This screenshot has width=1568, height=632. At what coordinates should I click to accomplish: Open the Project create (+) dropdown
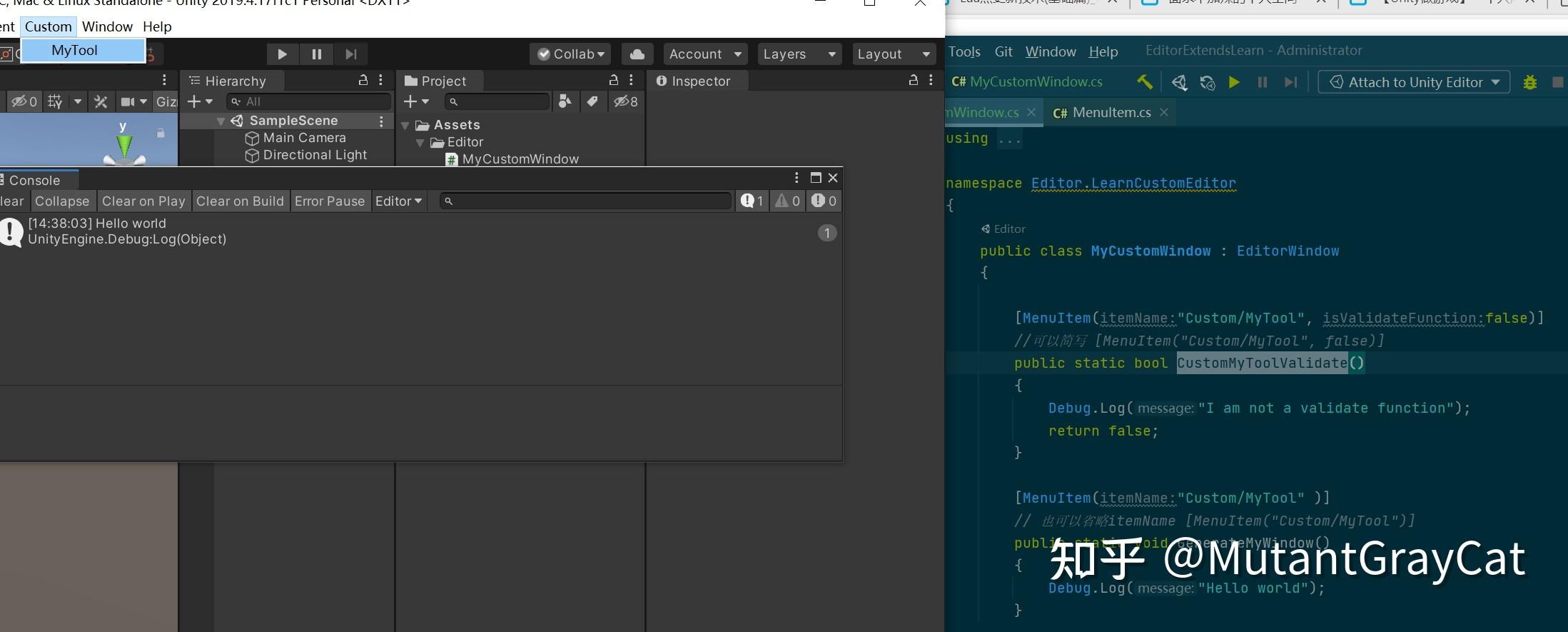coord(416,101)
